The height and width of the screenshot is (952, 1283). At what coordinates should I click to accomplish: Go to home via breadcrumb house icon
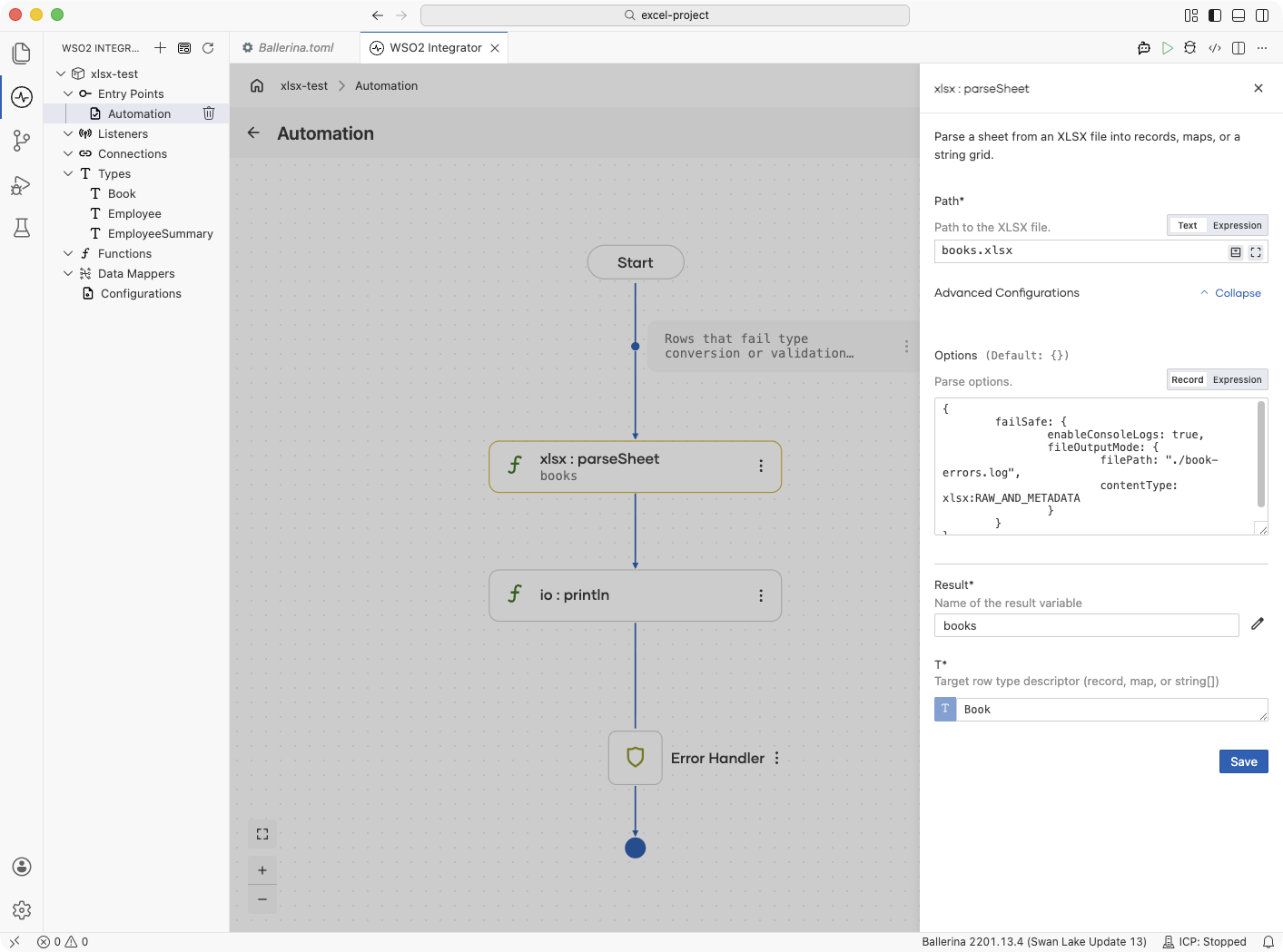click(x=257, y=85)
